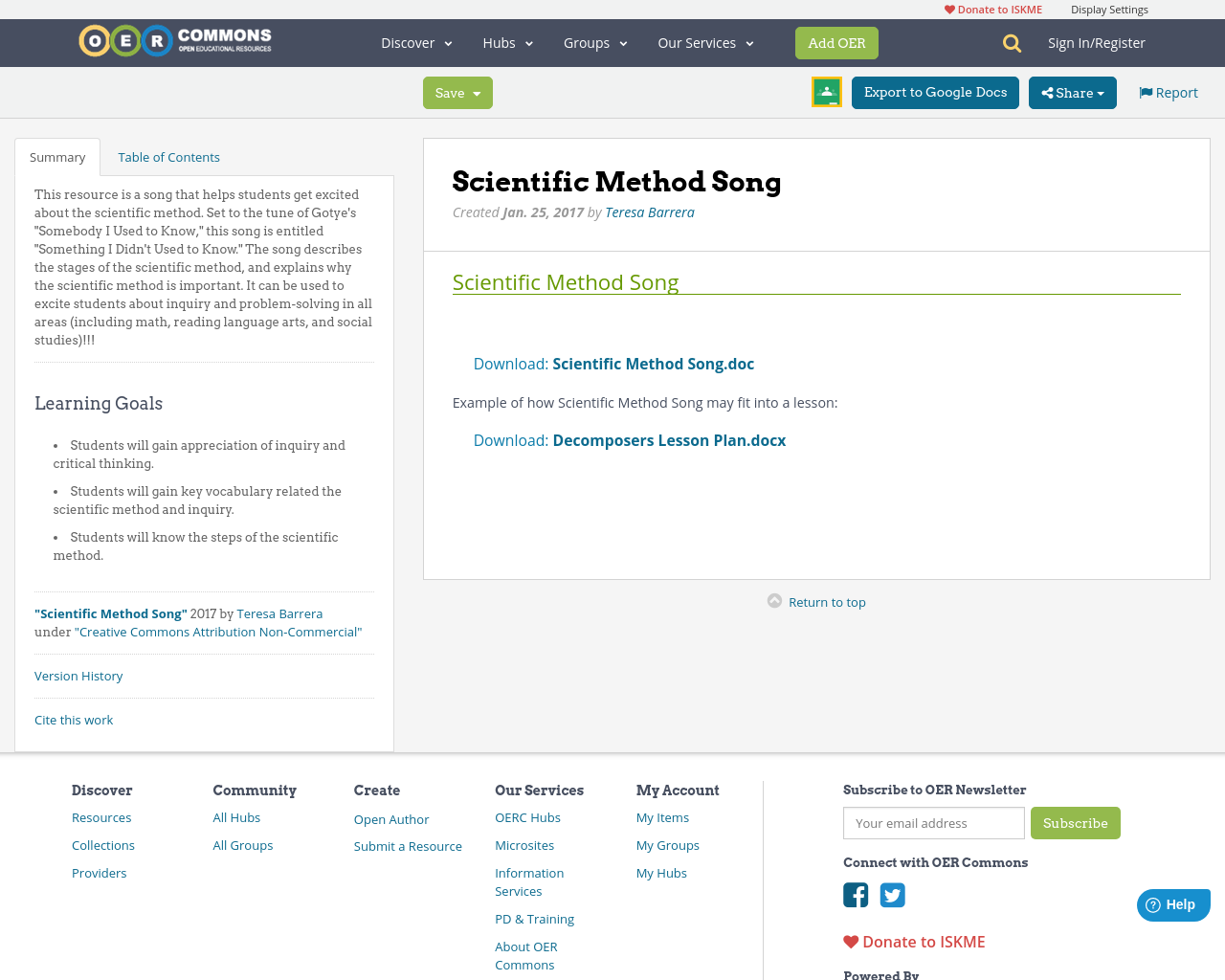Share resource to Google Classroom
Viewport: 1225px width, 980px height.
tap(825, 91)
